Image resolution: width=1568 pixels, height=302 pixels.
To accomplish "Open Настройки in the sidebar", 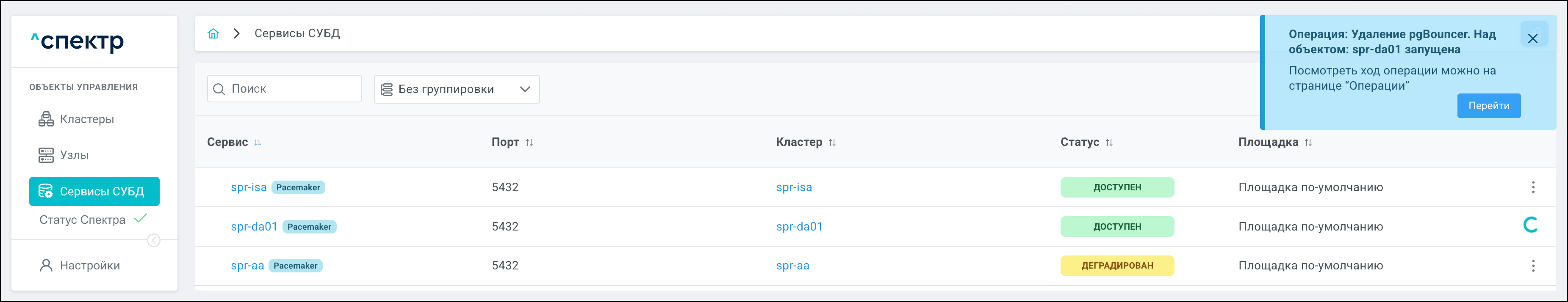I will 89,266.
